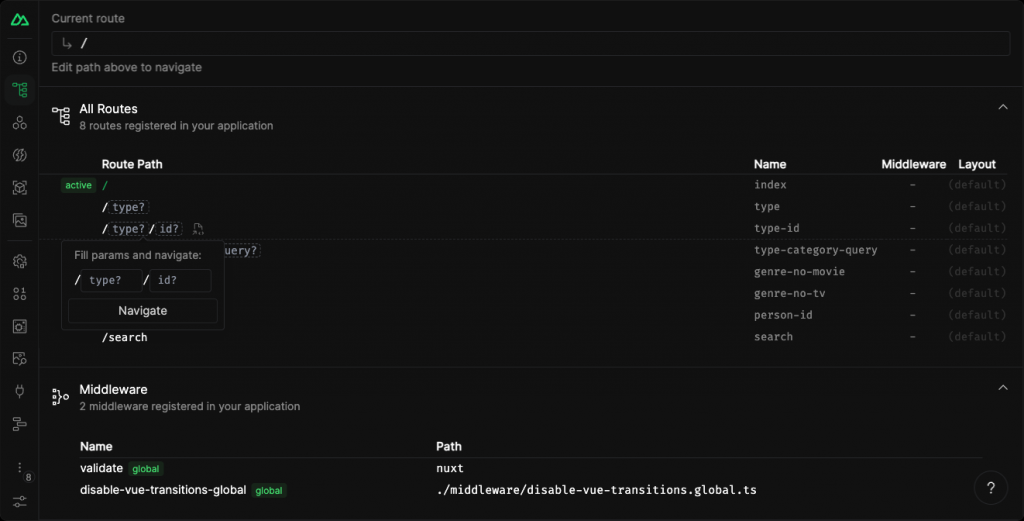The image size is (1024, 521).
Task: Click the /search route path
Action: pyautogui.click(x=125, y=338)
